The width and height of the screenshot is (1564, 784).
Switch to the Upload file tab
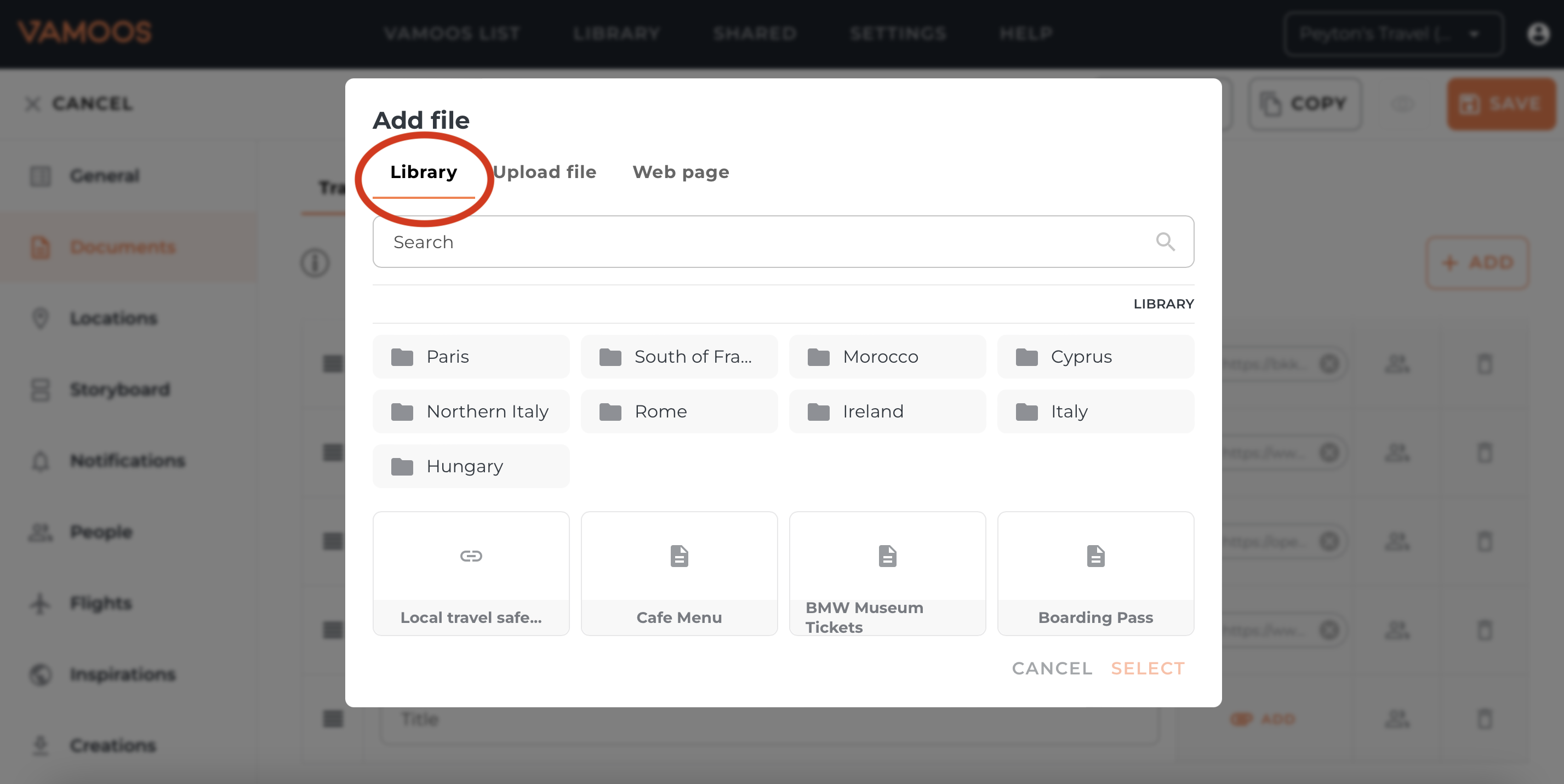point(545,173)
